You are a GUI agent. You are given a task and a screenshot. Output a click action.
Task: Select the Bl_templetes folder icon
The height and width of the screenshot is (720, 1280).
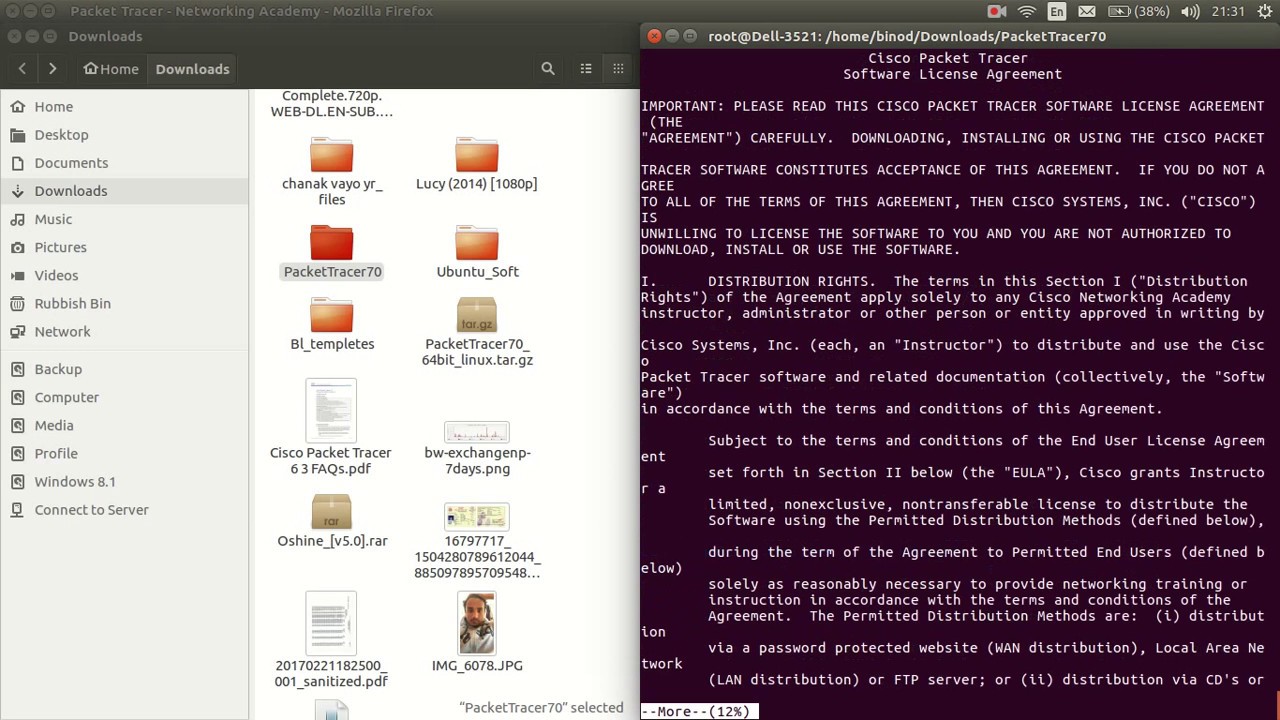(331, 314)
